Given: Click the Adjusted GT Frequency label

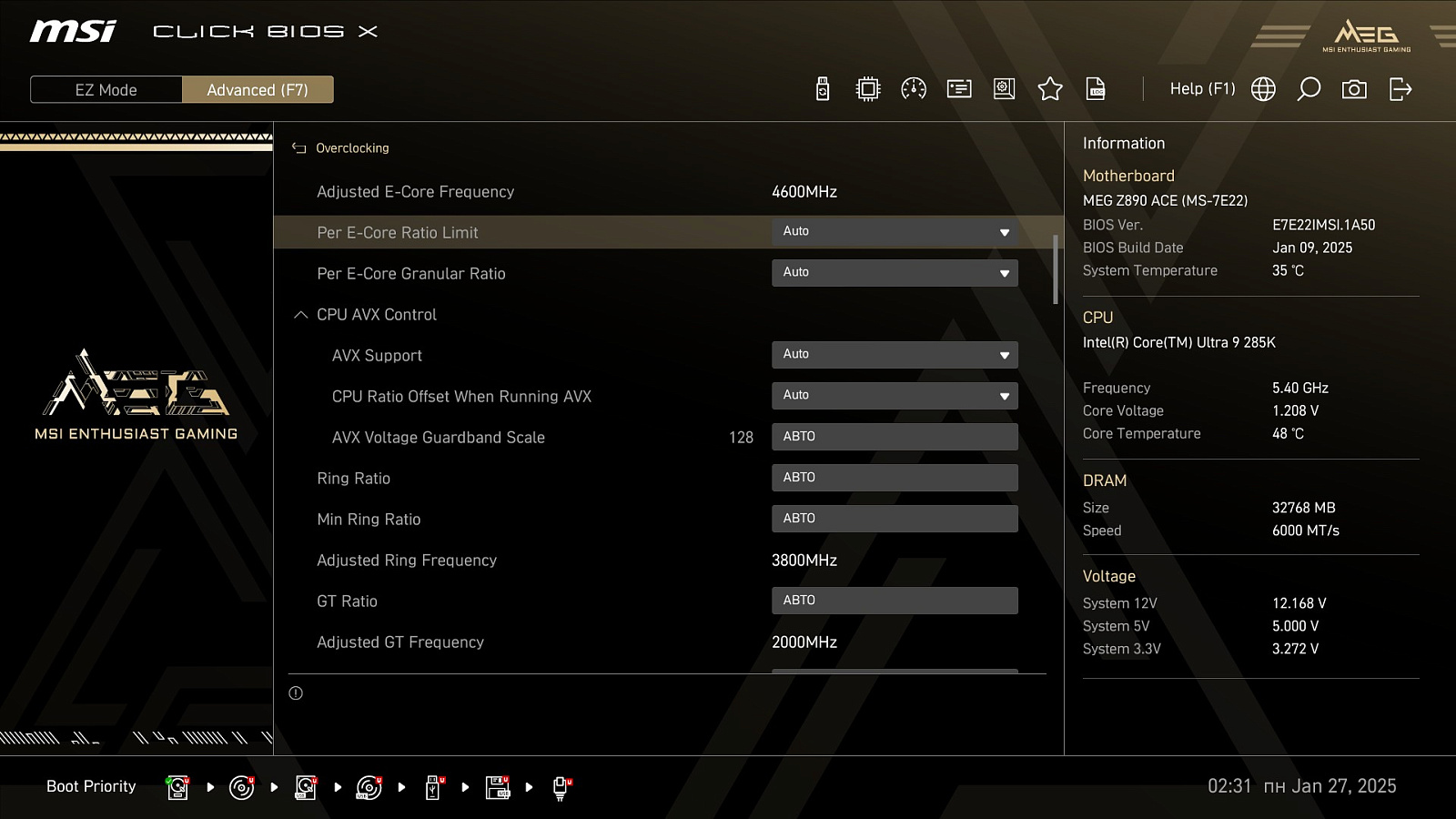Looking at the screenshot, I should point(400,642).
